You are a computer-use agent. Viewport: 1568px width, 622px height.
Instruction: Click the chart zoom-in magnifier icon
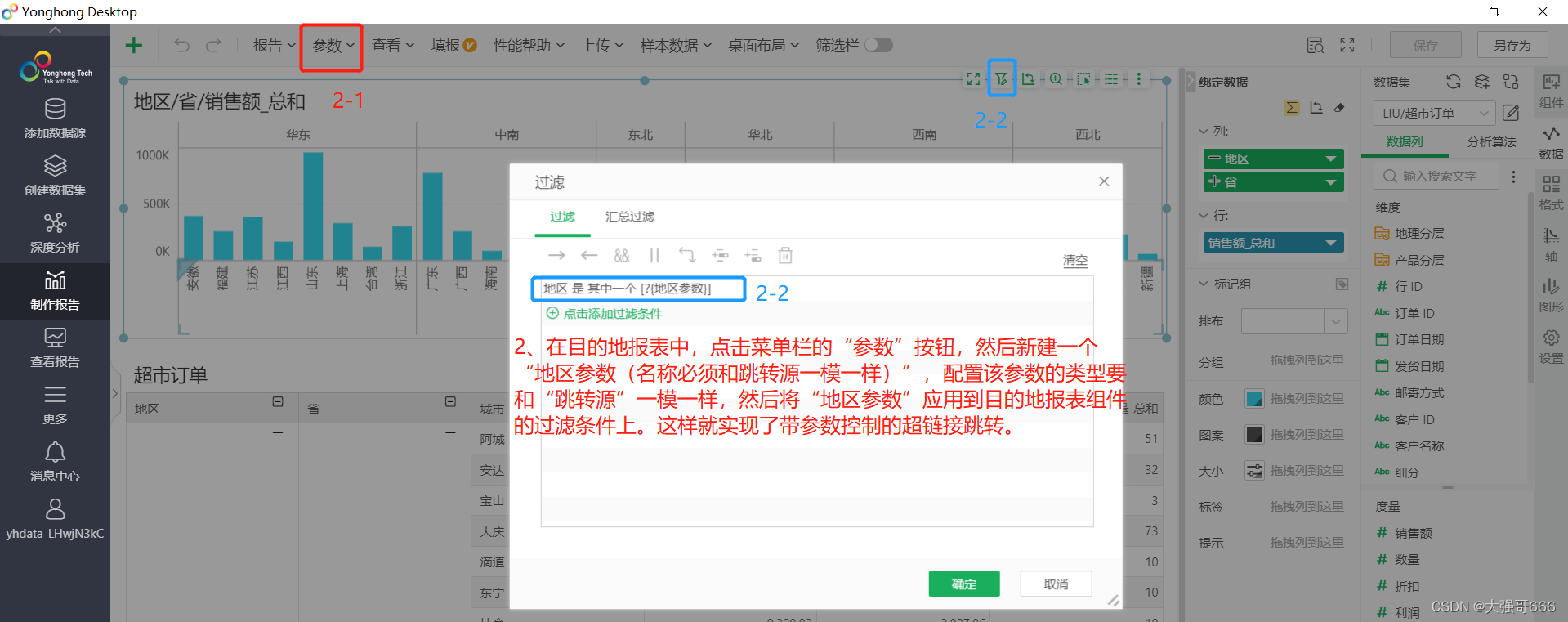point(1057,79)
